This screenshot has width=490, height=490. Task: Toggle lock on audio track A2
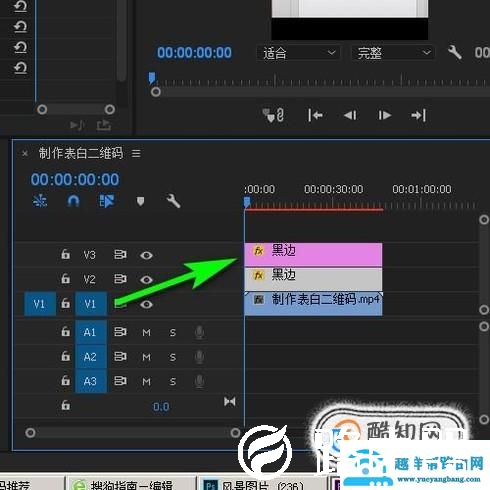coord(65,356)
